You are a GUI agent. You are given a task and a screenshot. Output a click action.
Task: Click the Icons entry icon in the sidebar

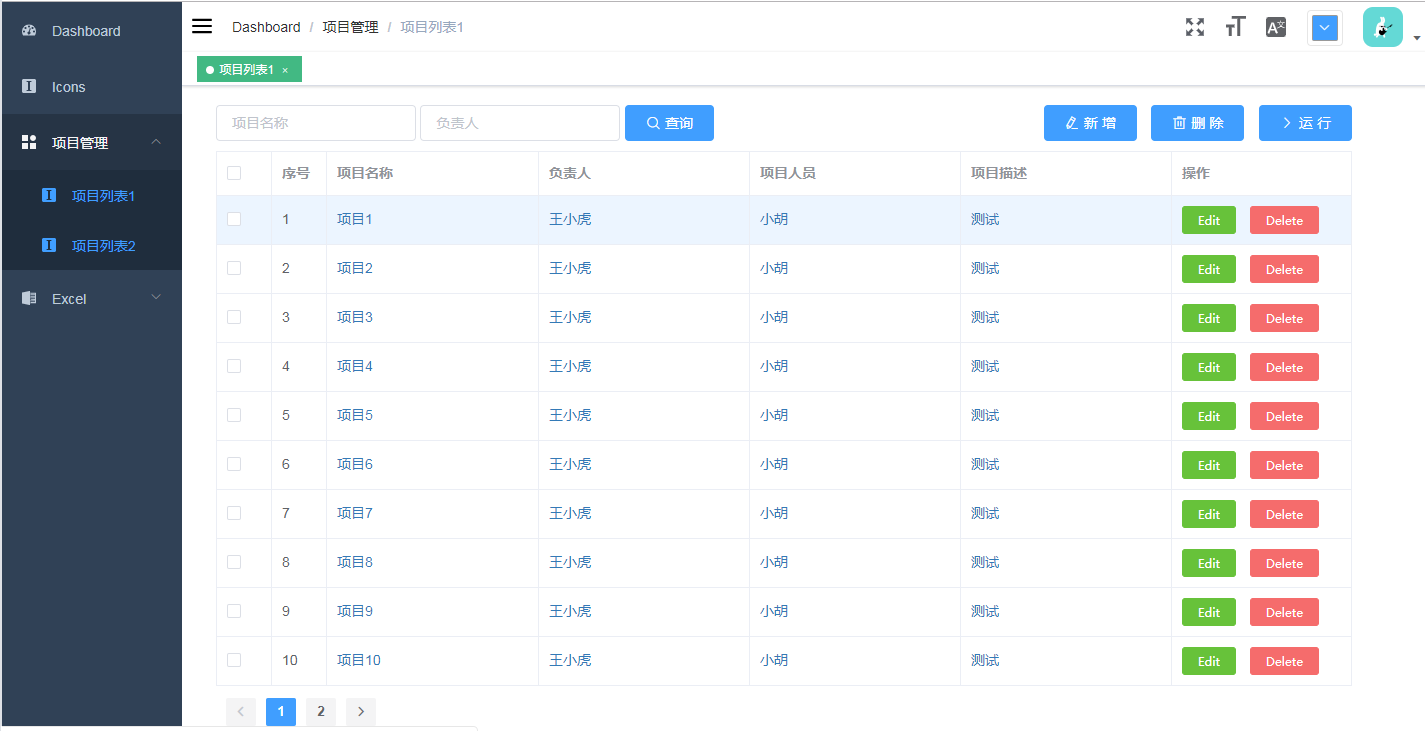(x=28, y=86)
